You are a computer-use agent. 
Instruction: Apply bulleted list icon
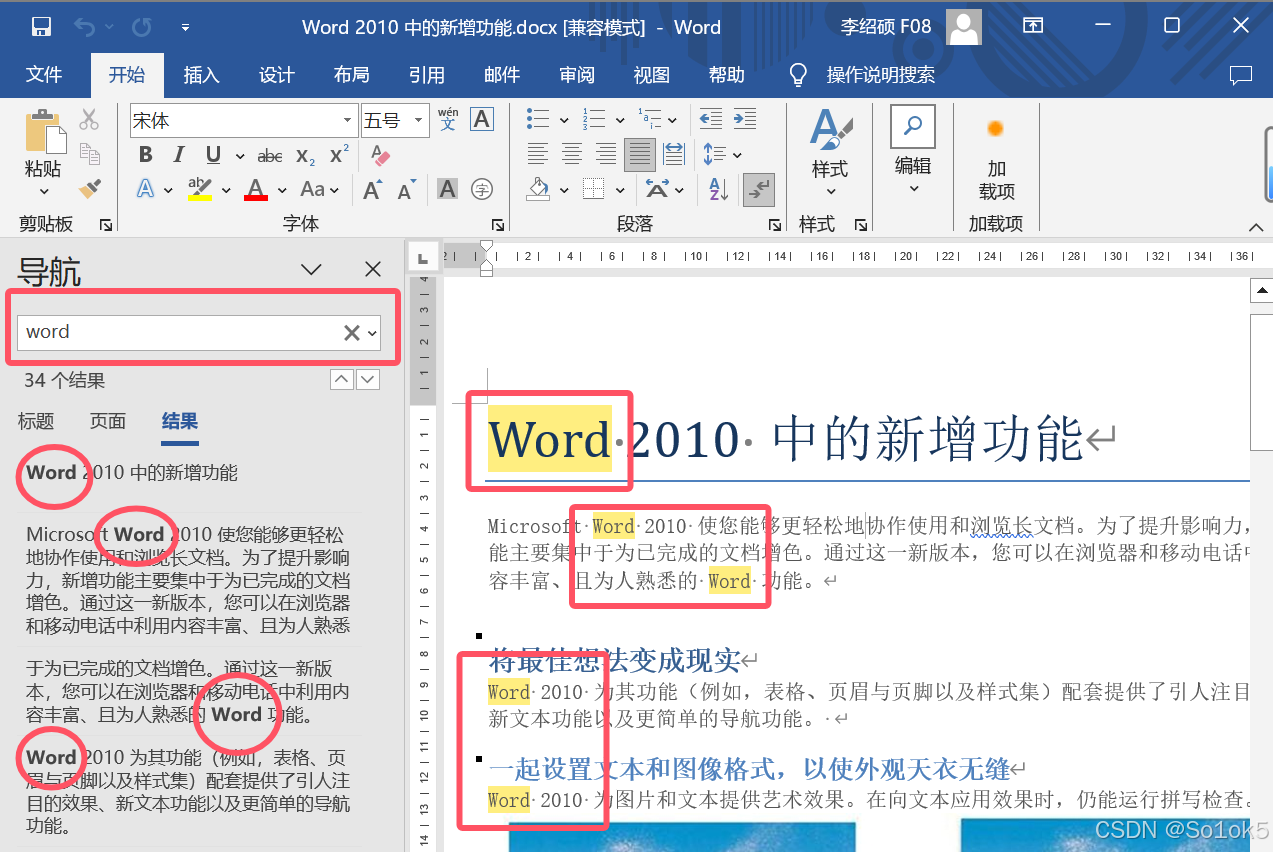tap(538, 120)
